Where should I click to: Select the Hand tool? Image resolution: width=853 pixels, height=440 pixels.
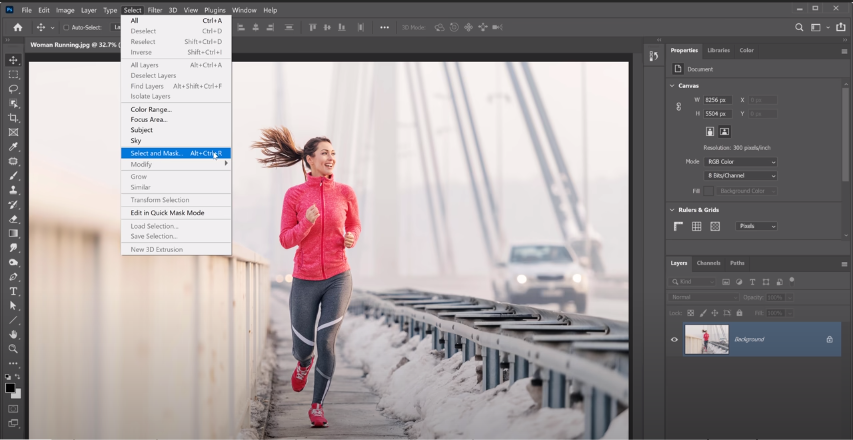pyautogui.click(x=14, y=334)
